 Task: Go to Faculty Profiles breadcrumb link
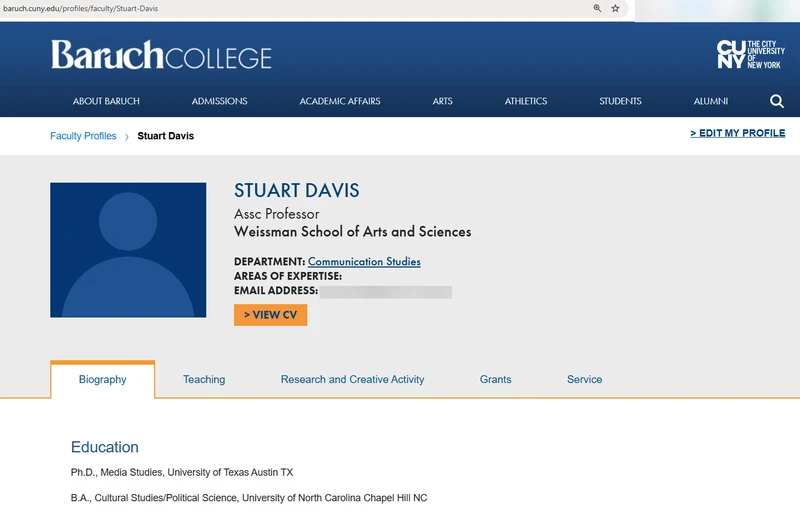83,136
